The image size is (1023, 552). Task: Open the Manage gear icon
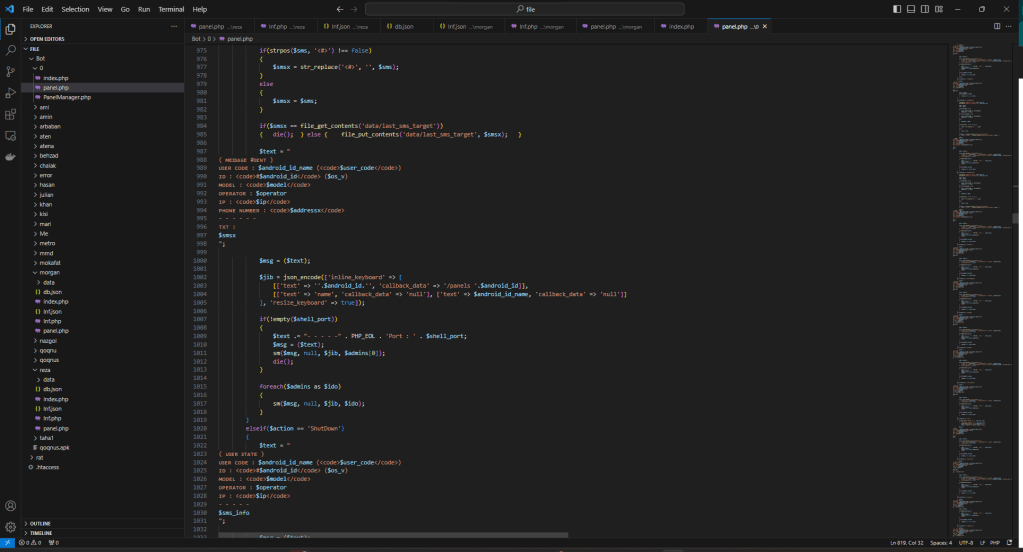10,527
